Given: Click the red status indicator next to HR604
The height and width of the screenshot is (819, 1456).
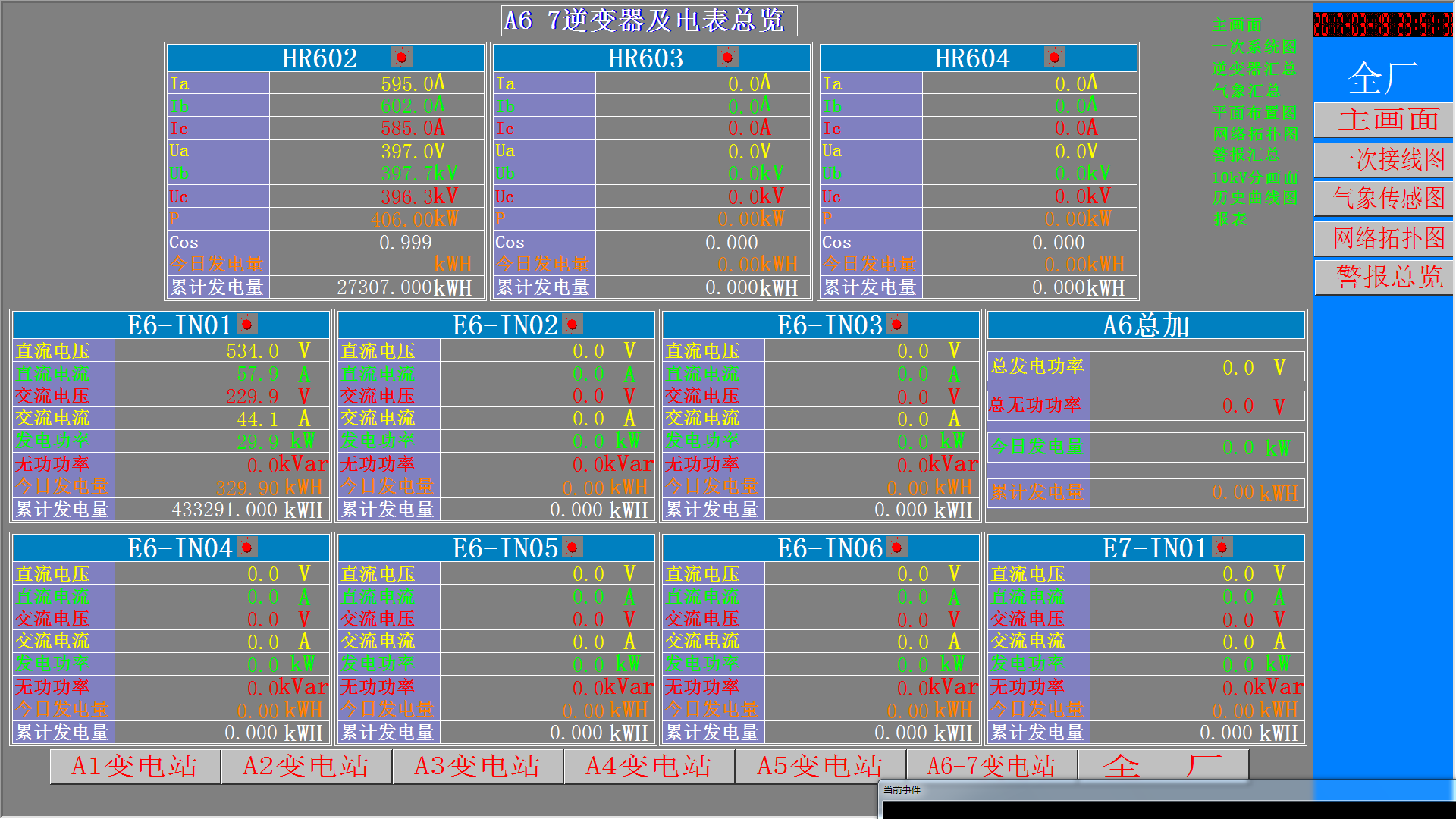Looking at the screenshot, I should [x=1054, y=58].
